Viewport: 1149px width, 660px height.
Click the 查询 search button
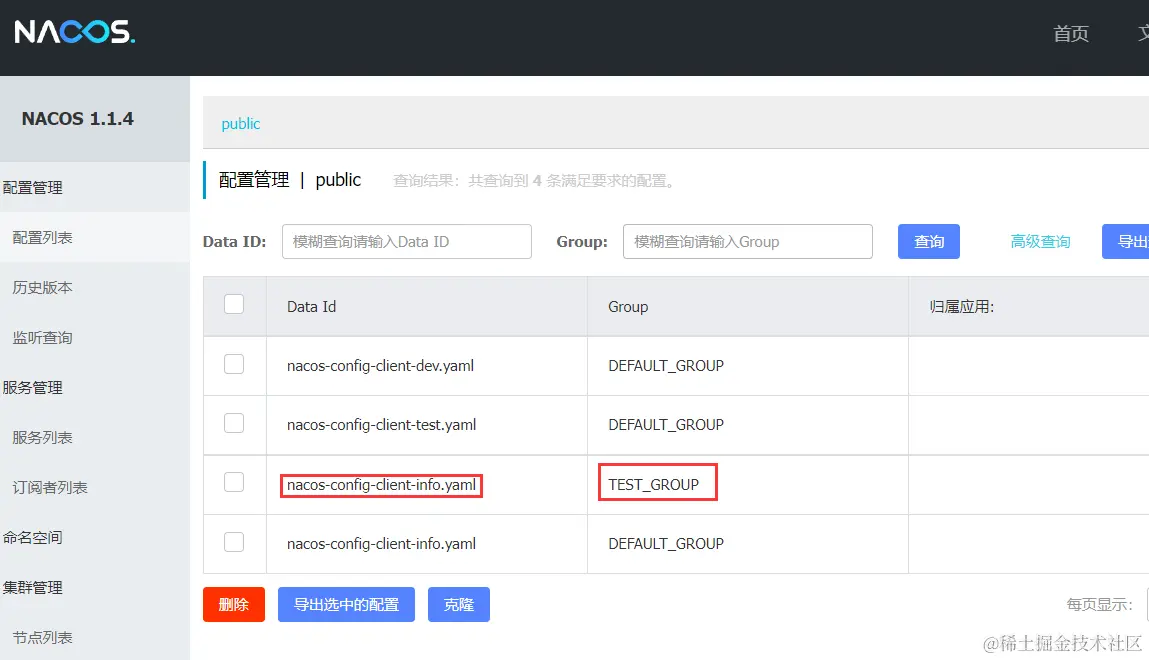928,242
